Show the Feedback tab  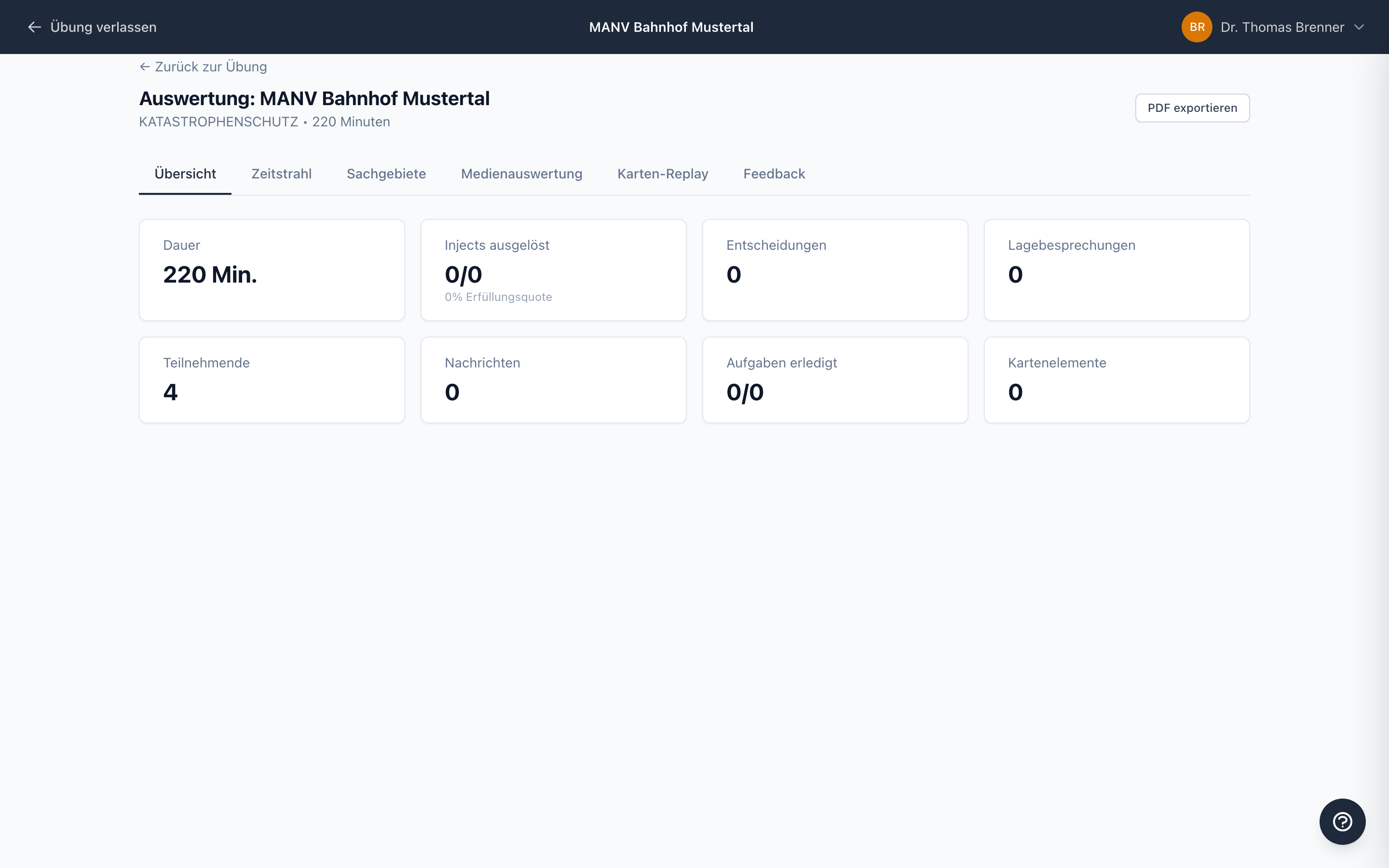(x=774, y=174)
